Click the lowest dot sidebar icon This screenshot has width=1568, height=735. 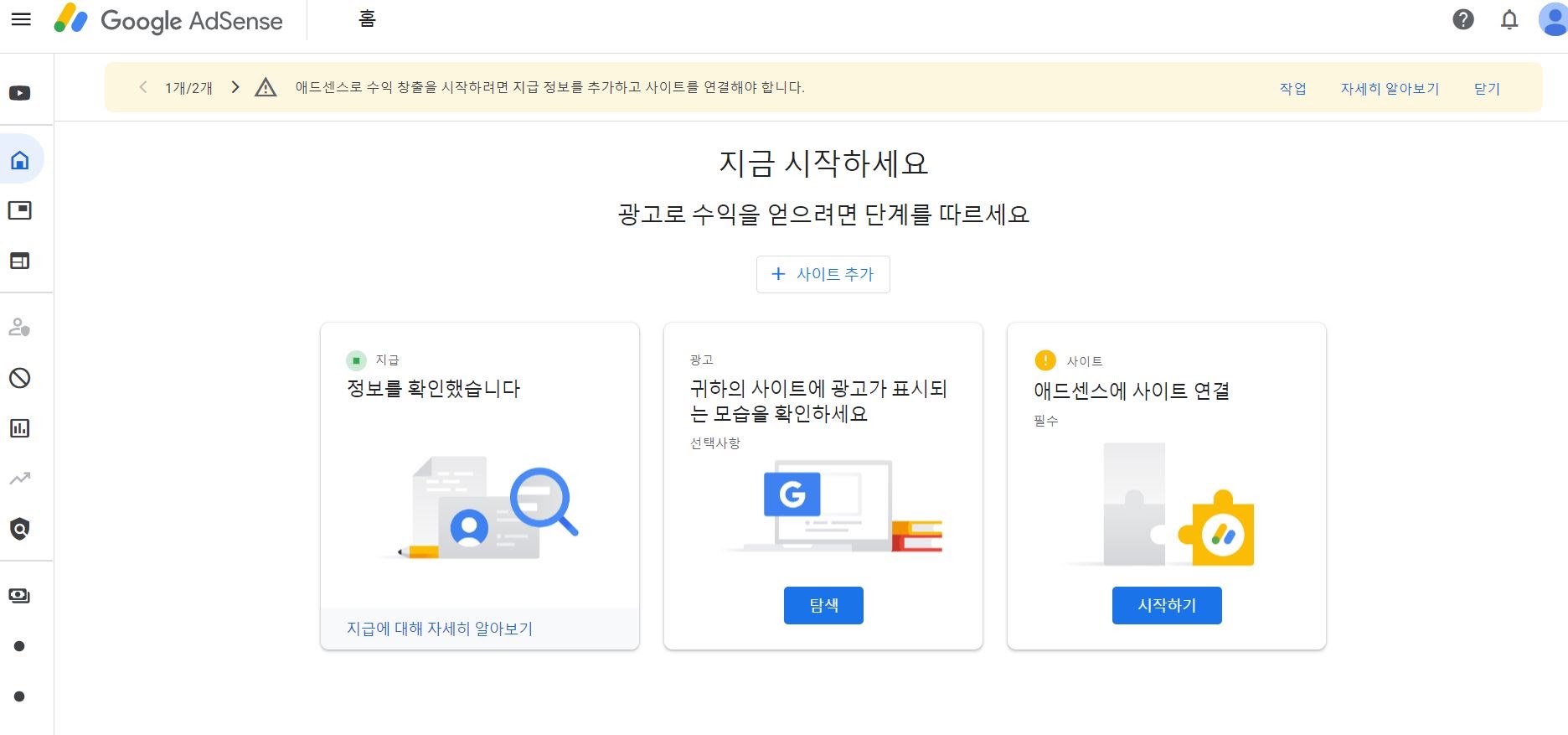tap(20, 696)
